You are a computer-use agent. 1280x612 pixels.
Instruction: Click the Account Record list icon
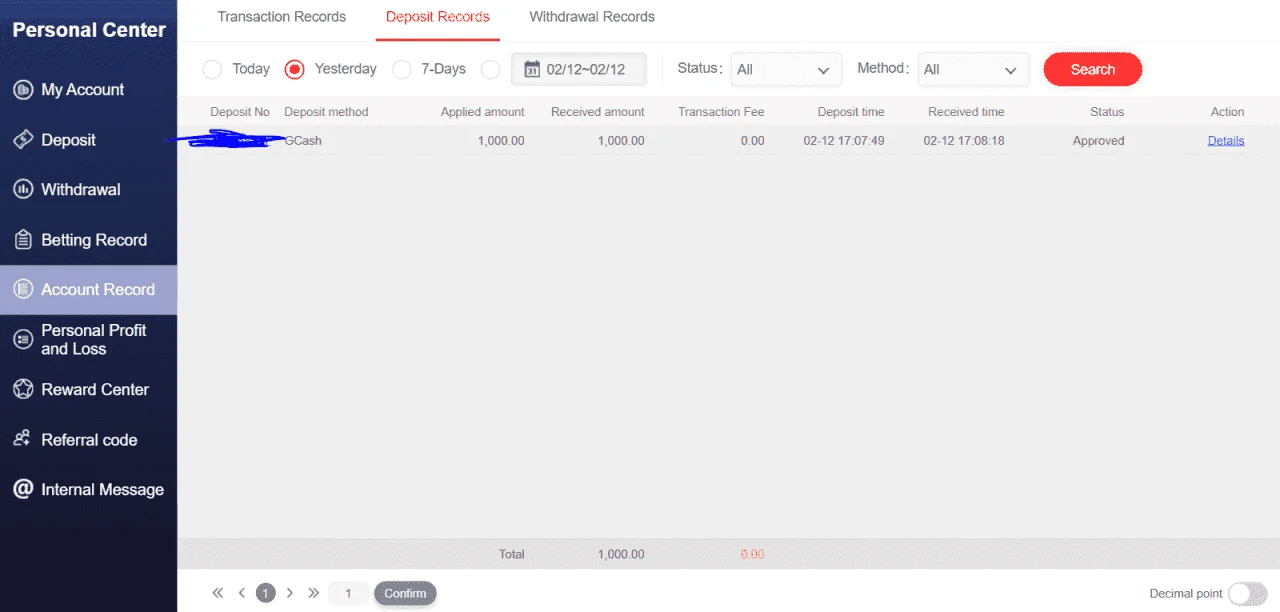point(23,290)
